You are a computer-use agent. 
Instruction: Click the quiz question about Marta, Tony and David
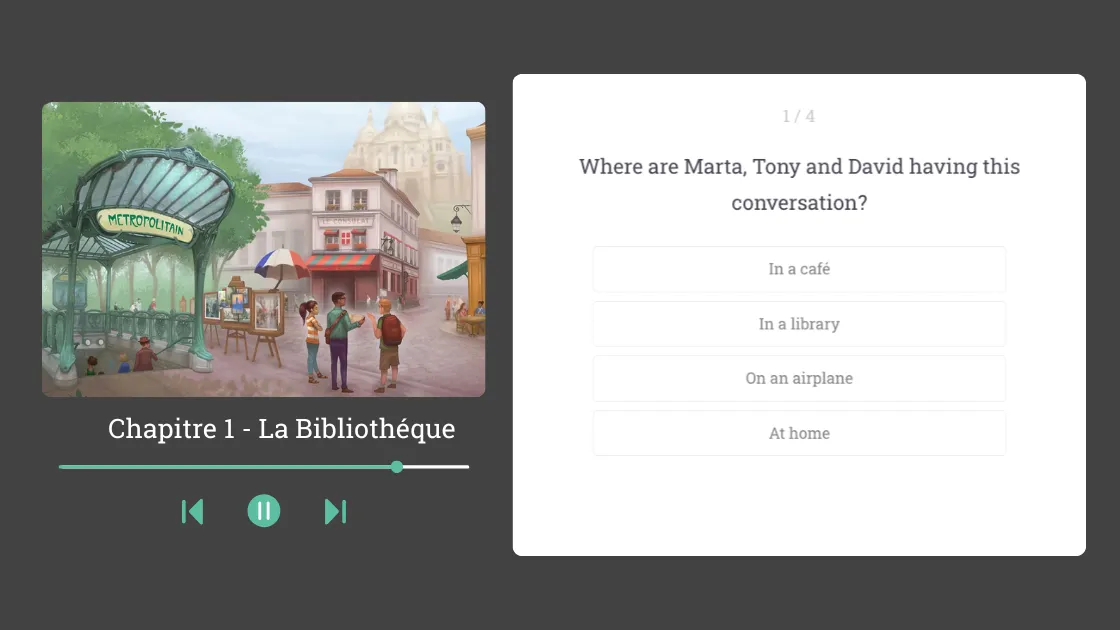tap(798, 184)
